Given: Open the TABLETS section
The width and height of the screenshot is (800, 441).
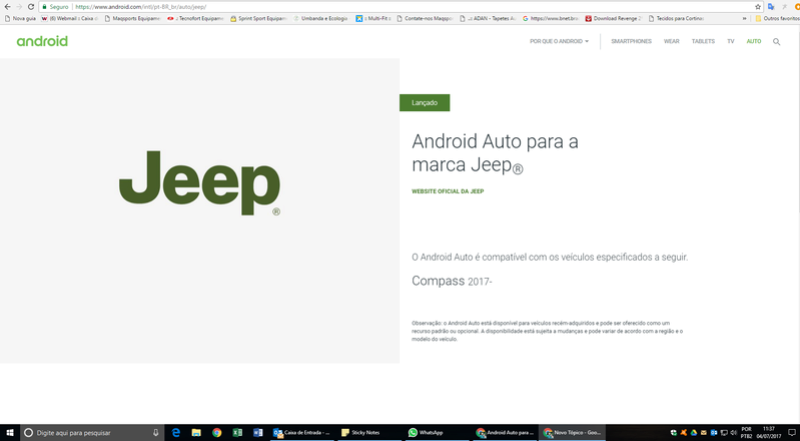Looking at the screenshot, I should (703, 41).
